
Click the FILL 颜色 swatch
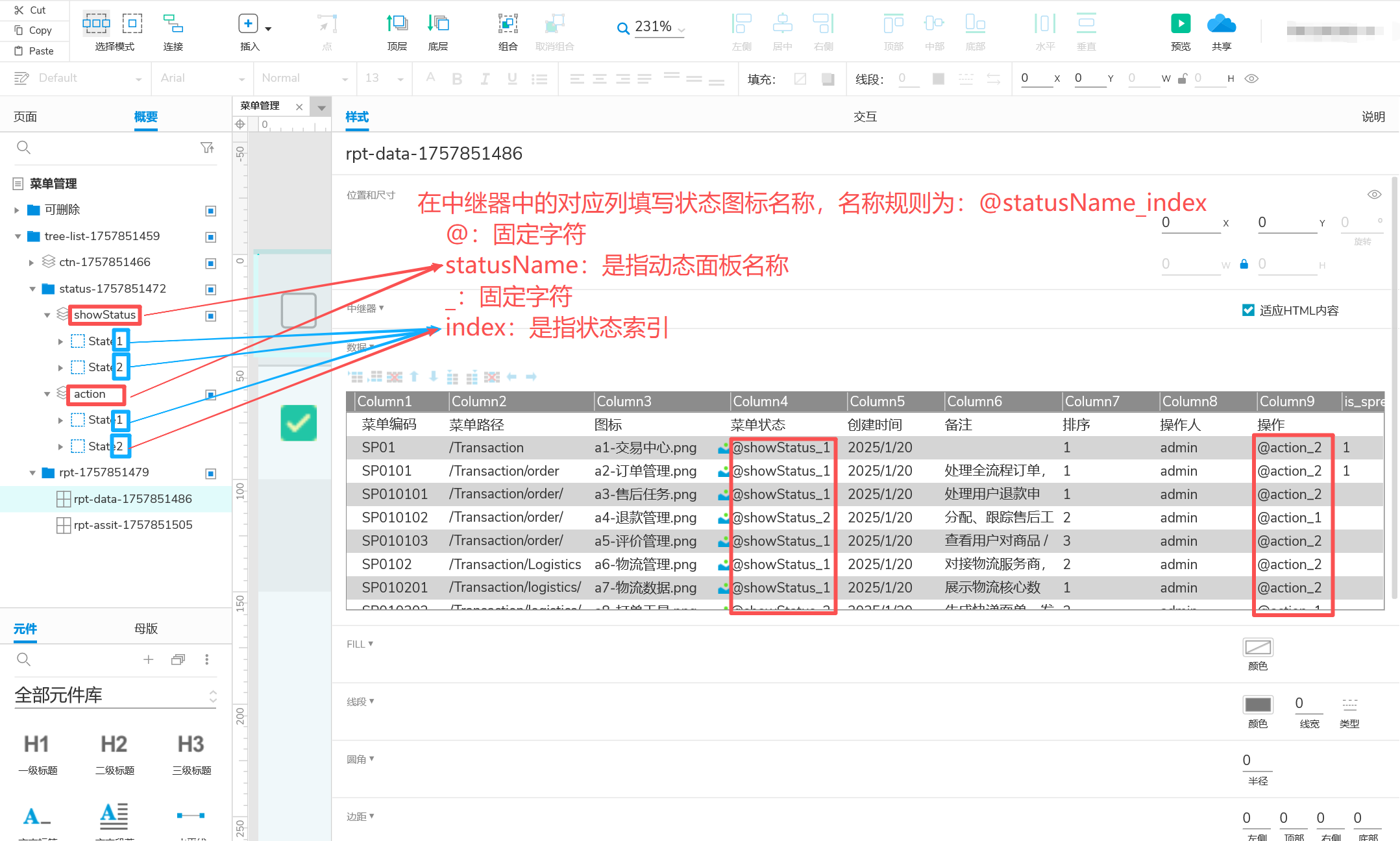coord(1257,648)
